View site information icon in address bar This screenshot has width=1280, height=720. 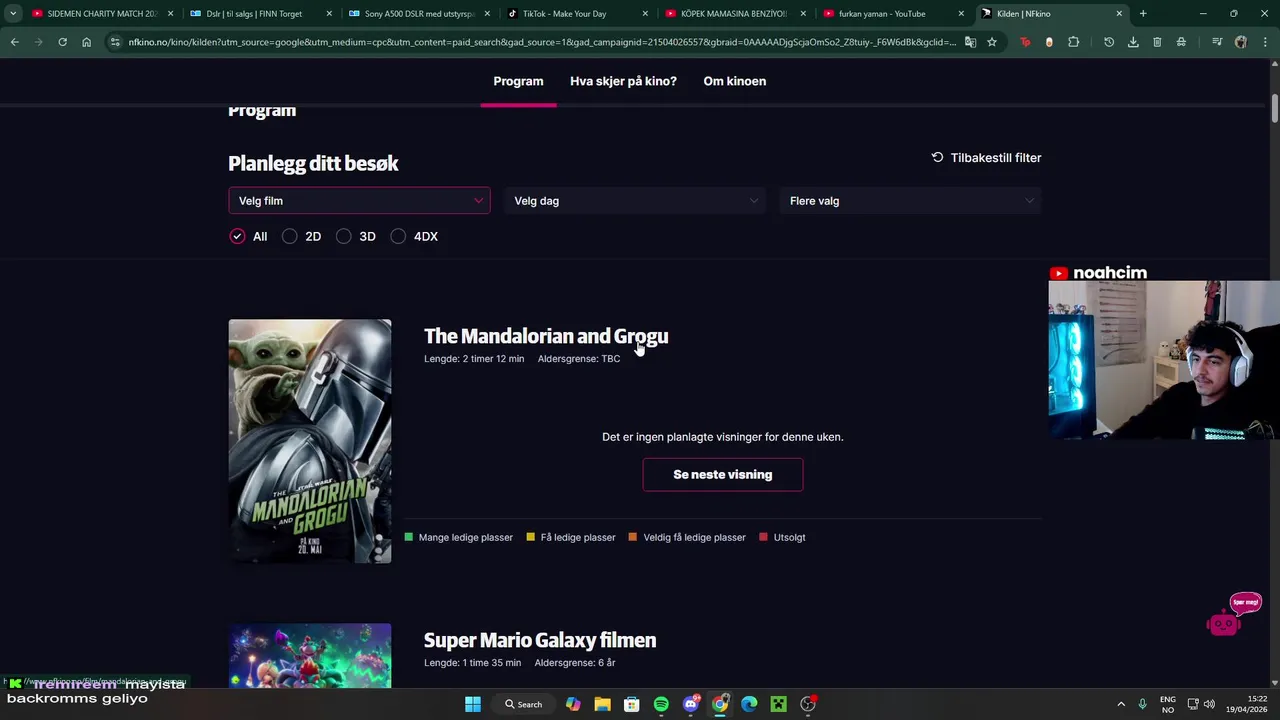tap(116, 42)
